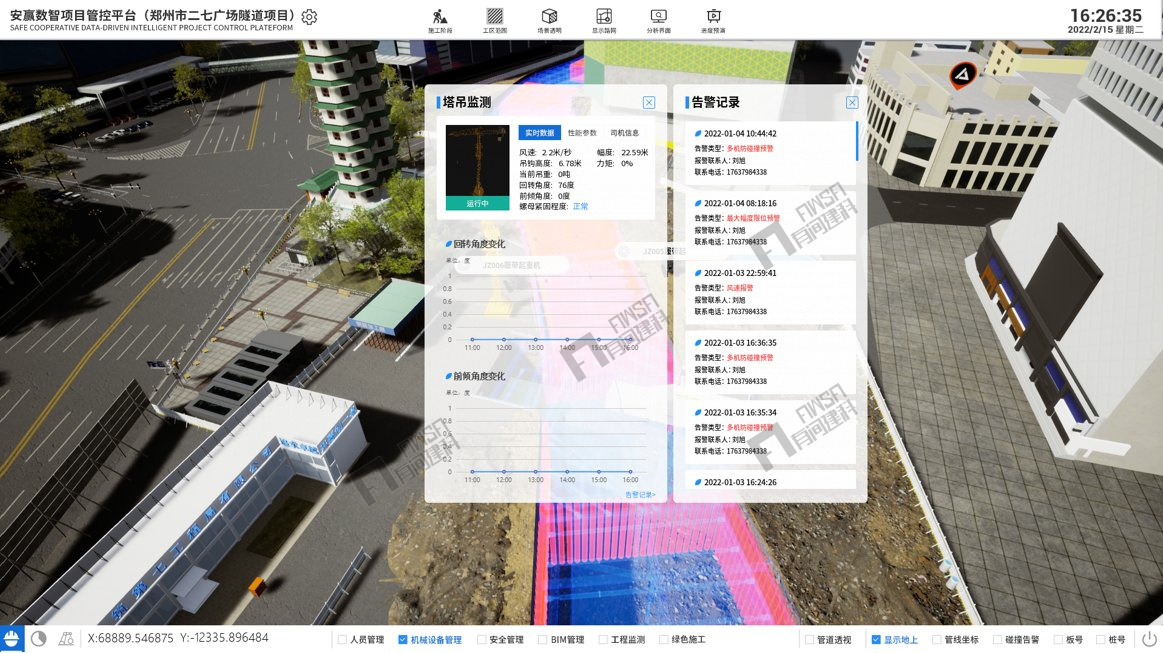
Task: Click the 显示路网 road network icon
Action: [x=604, y=21]
